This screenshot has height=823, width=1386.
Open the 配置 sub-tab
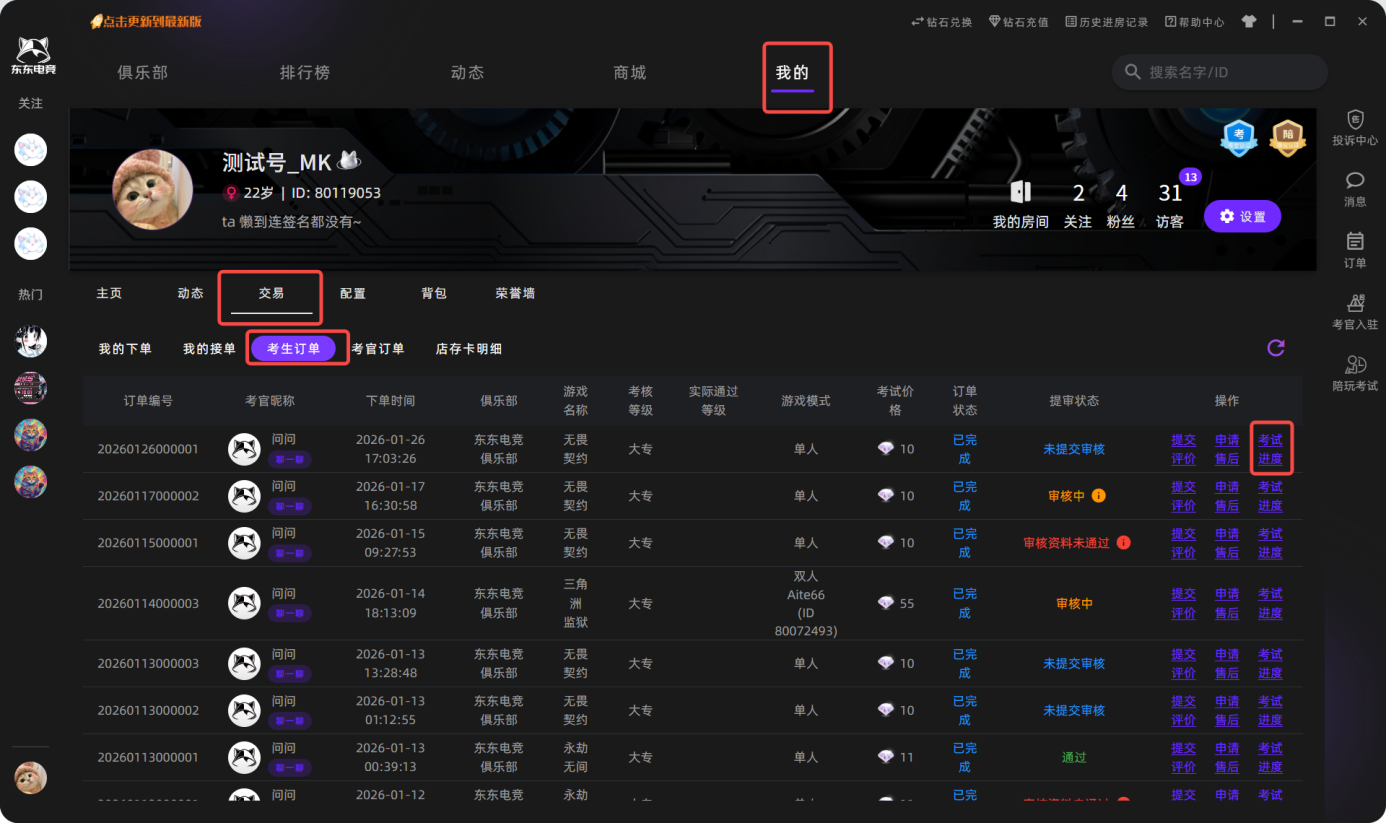point(353,293)
